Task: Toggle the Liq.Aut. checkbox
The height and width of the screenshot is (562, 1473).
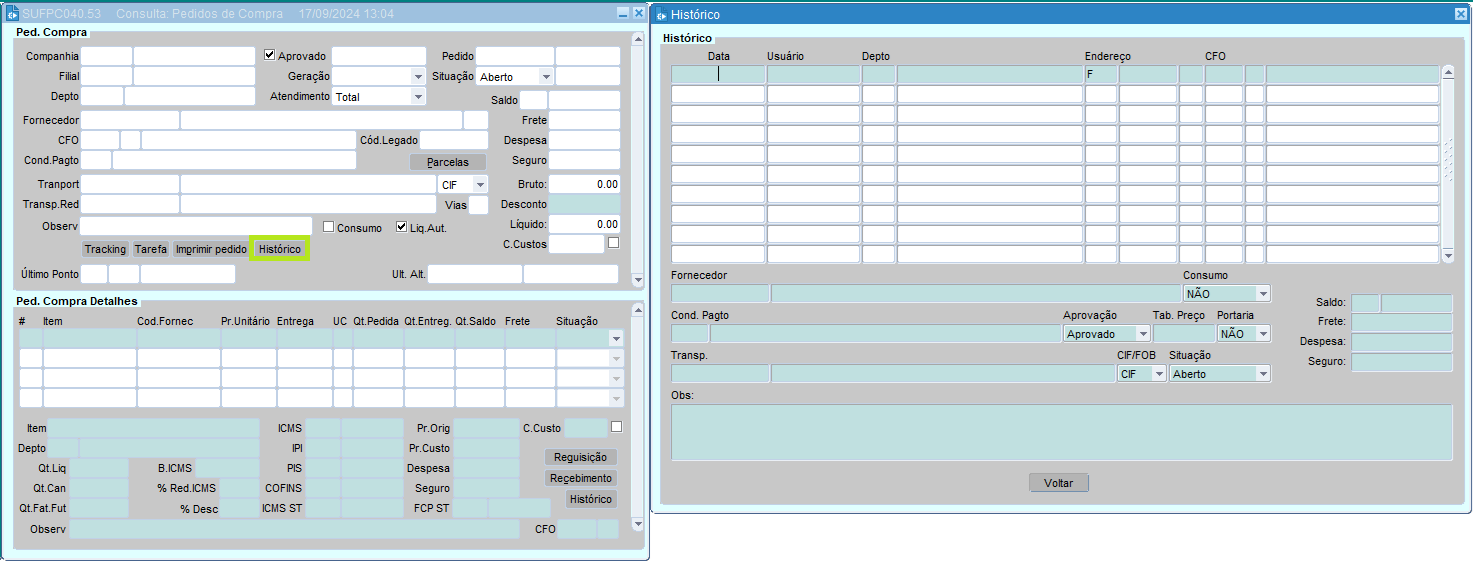Action: tap(402, 227)
